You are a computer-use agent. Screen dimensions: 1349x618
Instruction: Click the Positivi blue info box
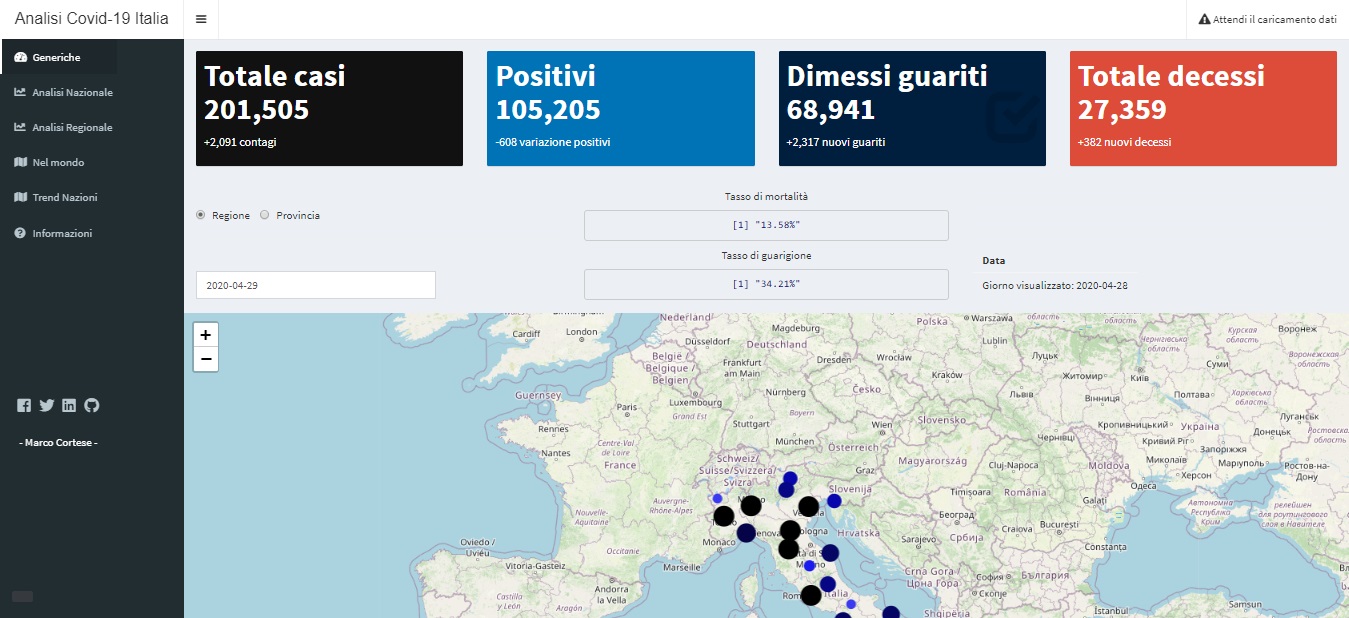620,108
